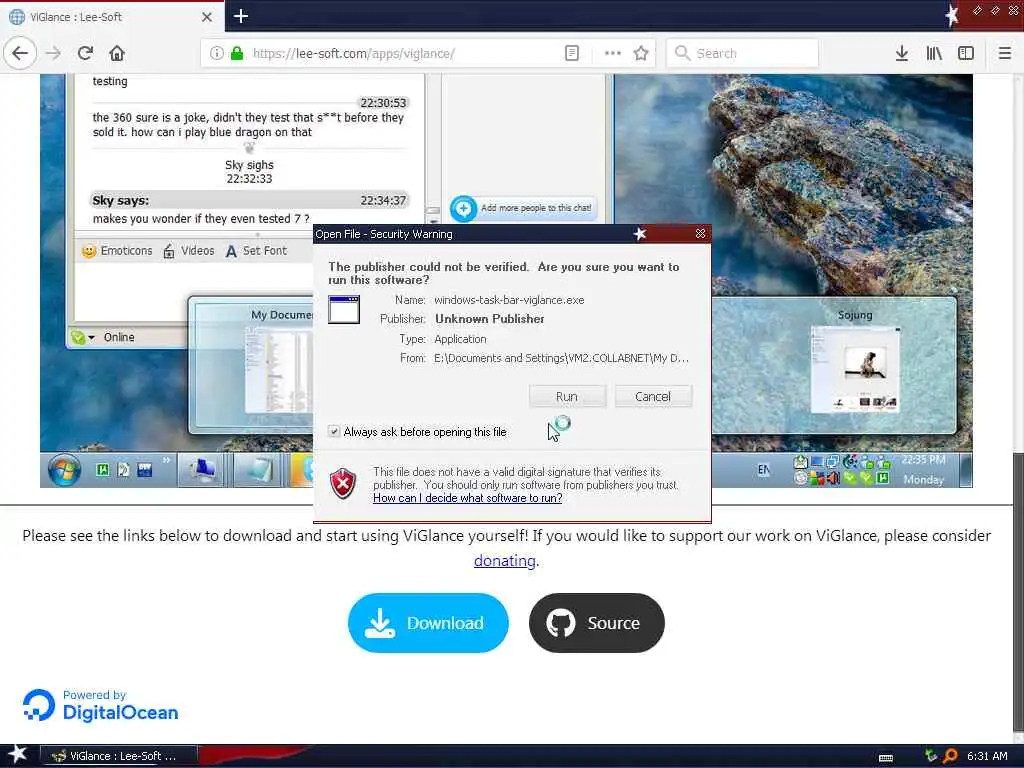This screenshot has width=1024, height=768.
Task: Click the forward navigation arrow
Action: (x=54, y=53)
